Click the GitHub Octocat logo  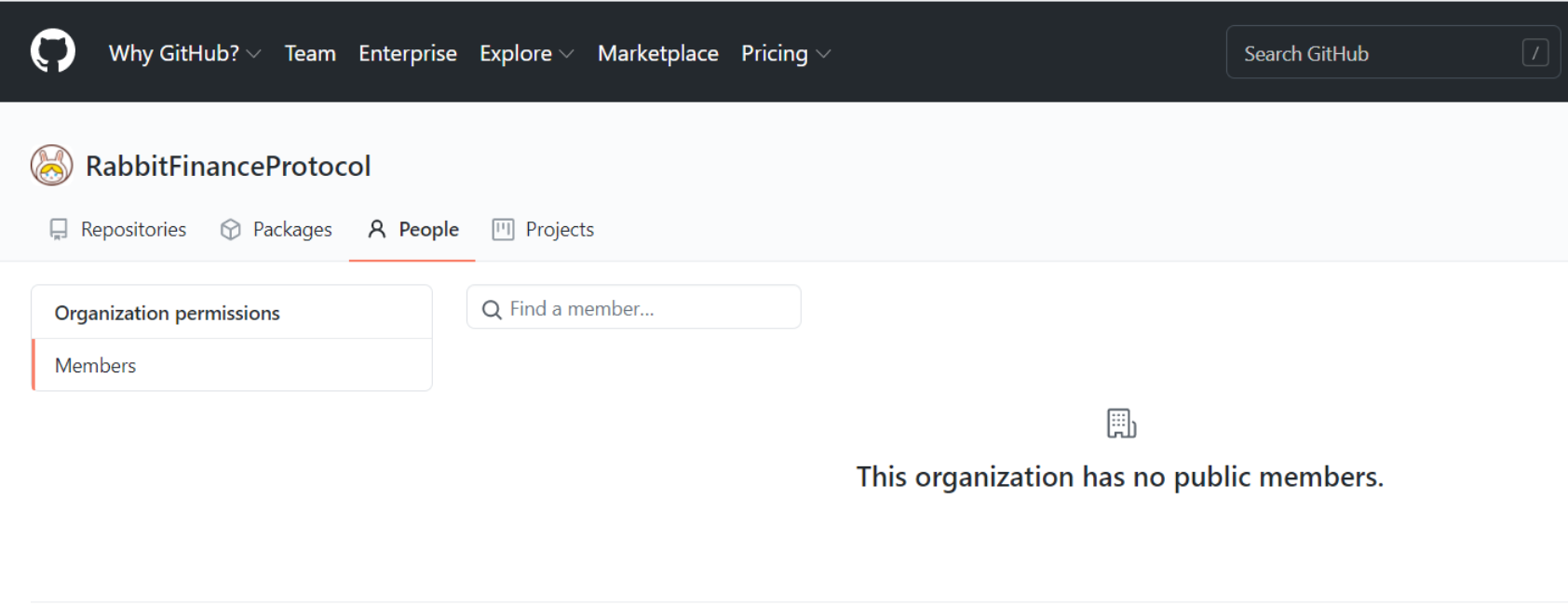point(52,51)
